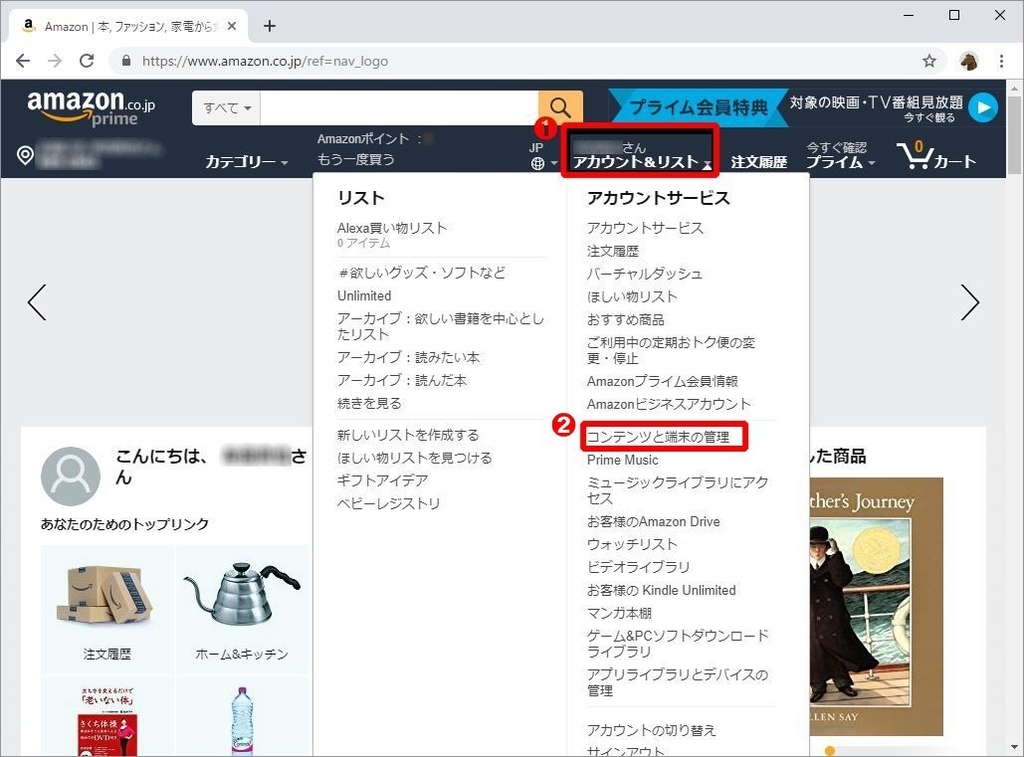The width and height of the screenshot is (1024, 757).
Task: Open #欲しいグッズ・ソフトなど list
Action: [421, 273]
